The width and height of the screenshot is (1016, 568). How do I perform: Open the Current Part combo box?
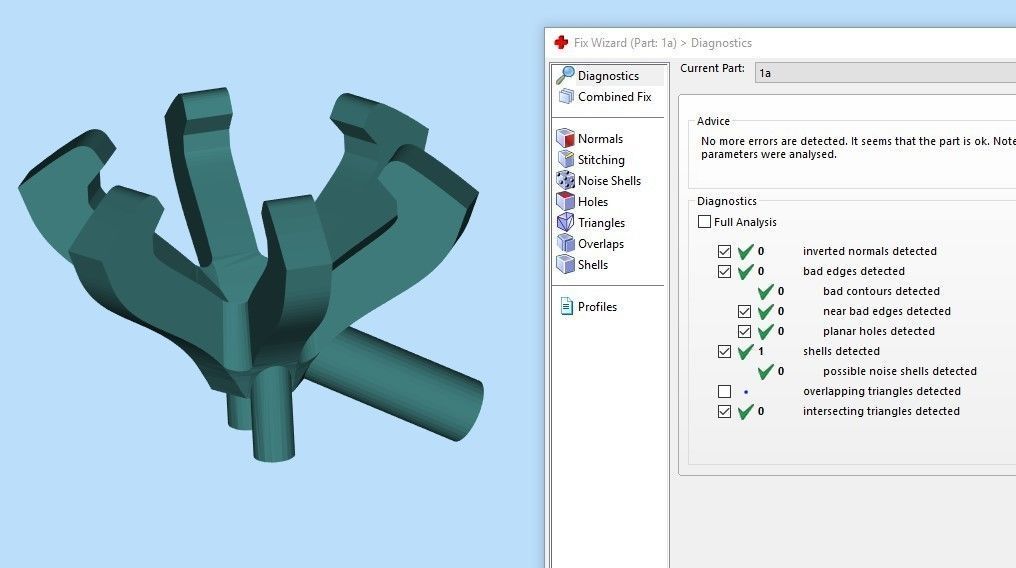[x=885, y=73]
